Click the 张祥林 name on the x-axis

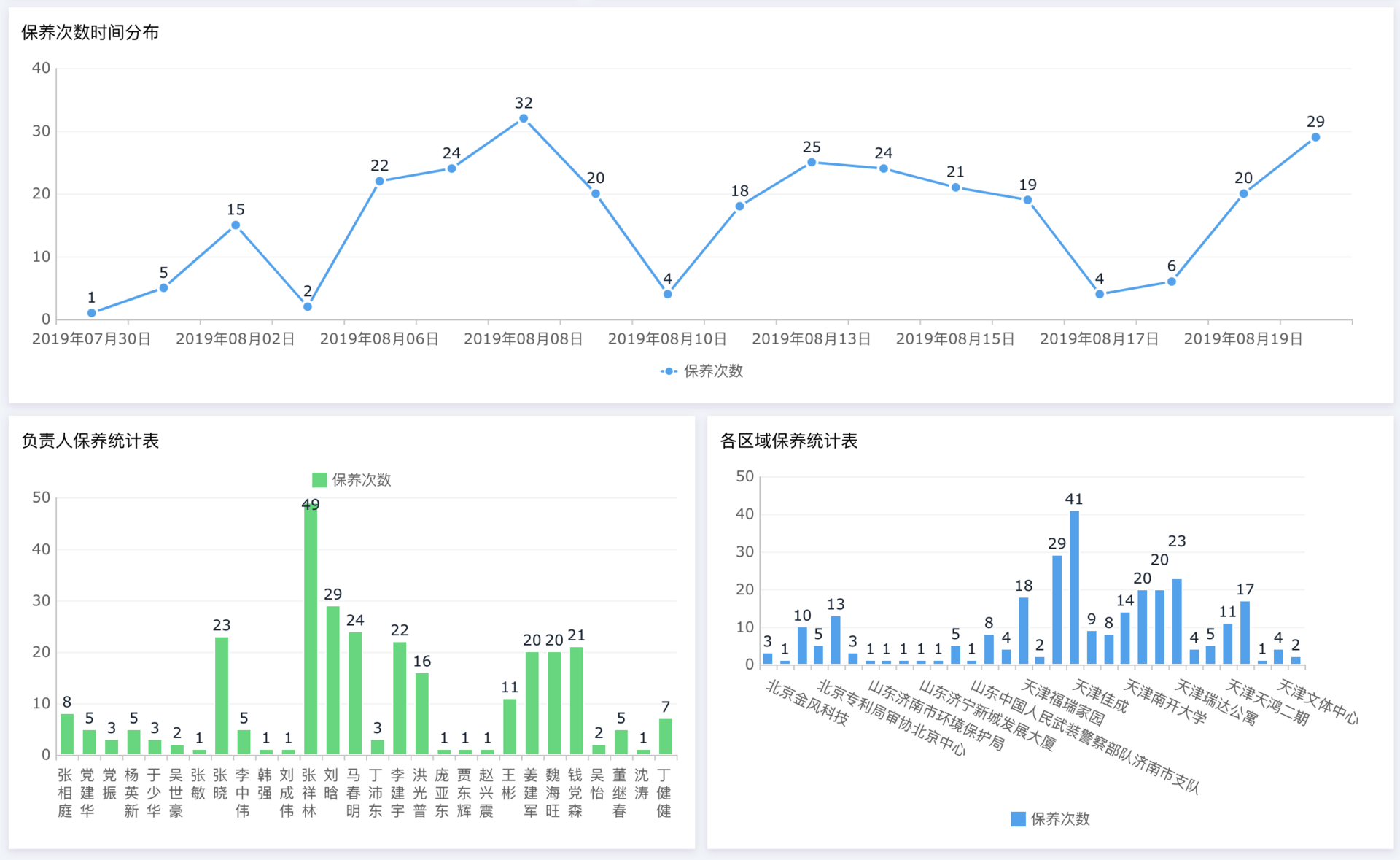point(309,793)
